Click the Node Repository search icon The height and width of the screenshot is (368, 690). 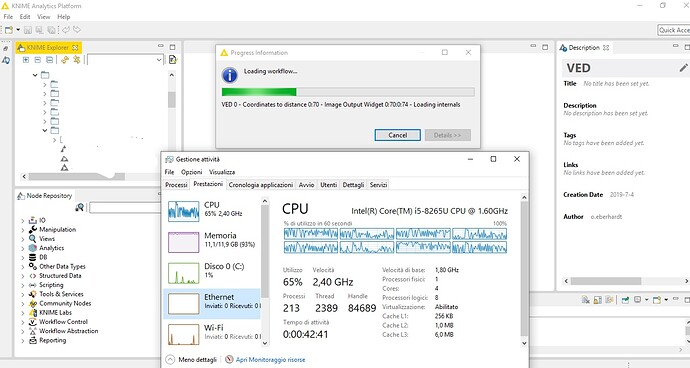80,207
